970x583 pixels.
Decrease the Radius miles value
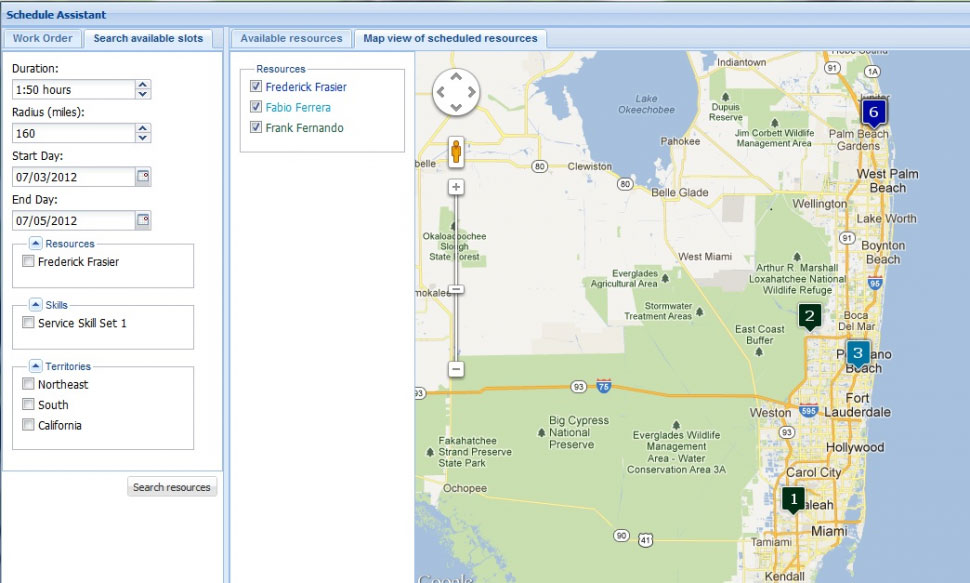143,138
